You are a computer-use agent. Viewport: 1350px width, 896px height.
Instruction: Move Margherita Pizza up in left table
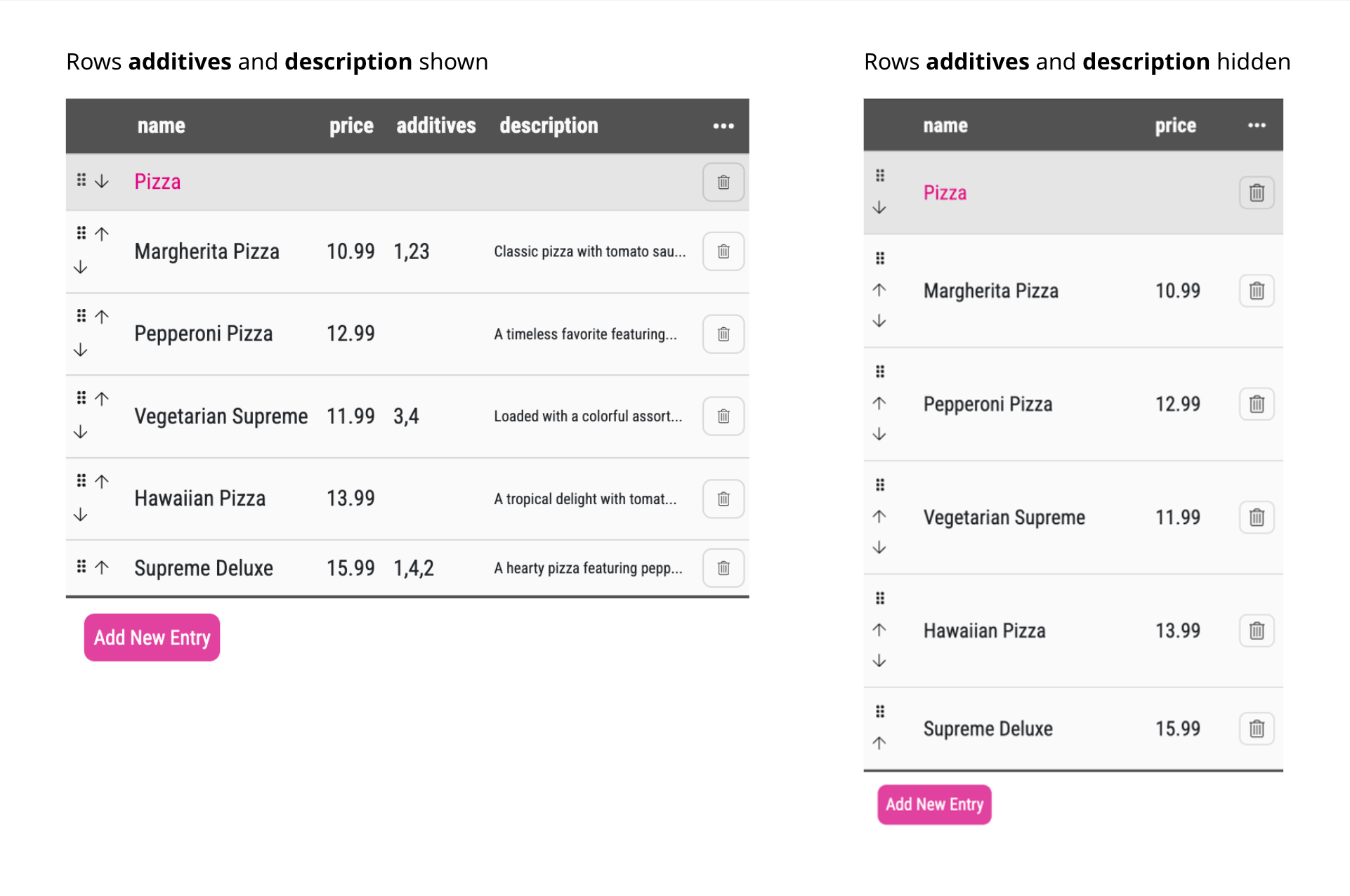[x=102, y=234]
